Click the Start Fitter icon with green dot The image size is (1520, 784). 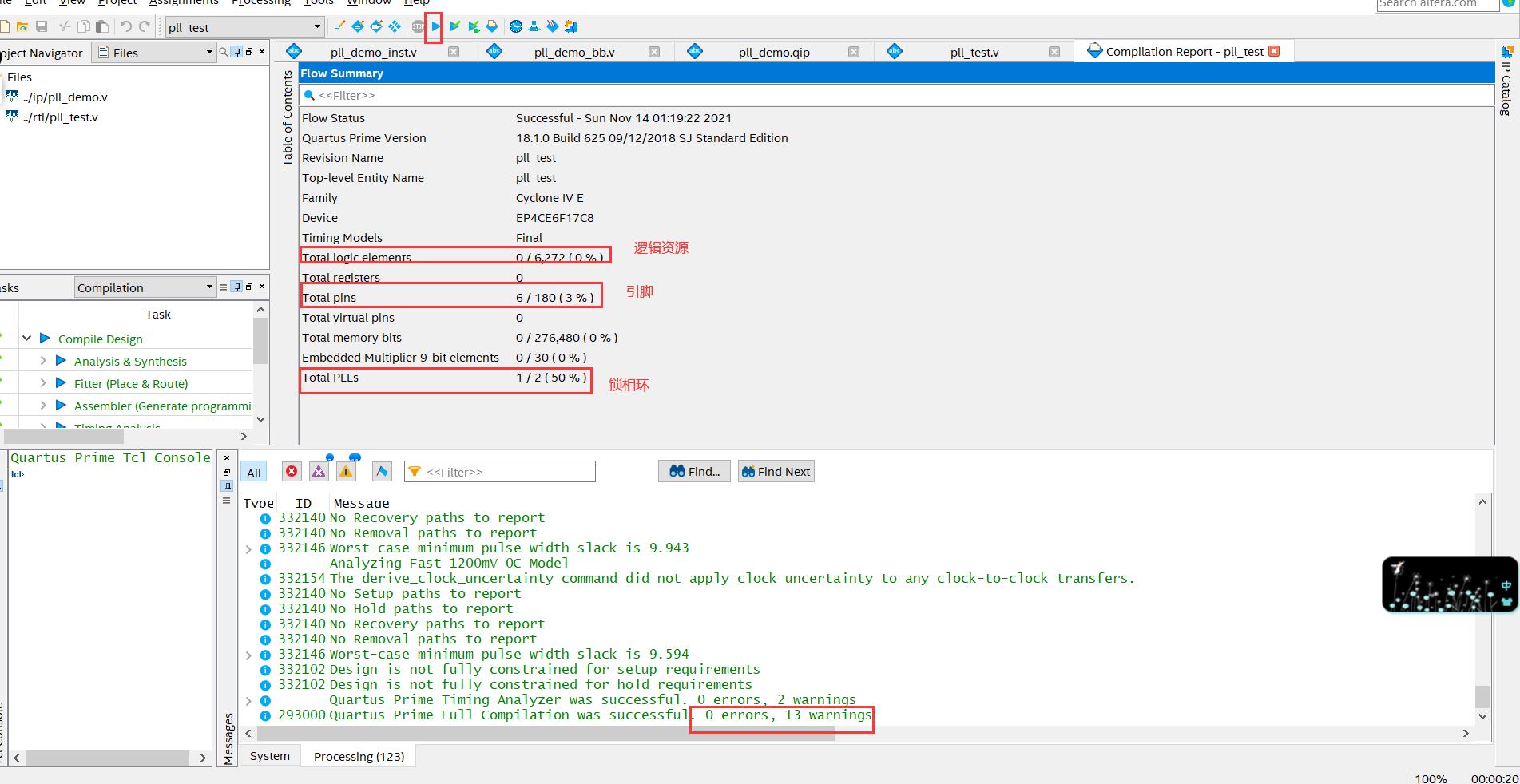click(474, 26)
